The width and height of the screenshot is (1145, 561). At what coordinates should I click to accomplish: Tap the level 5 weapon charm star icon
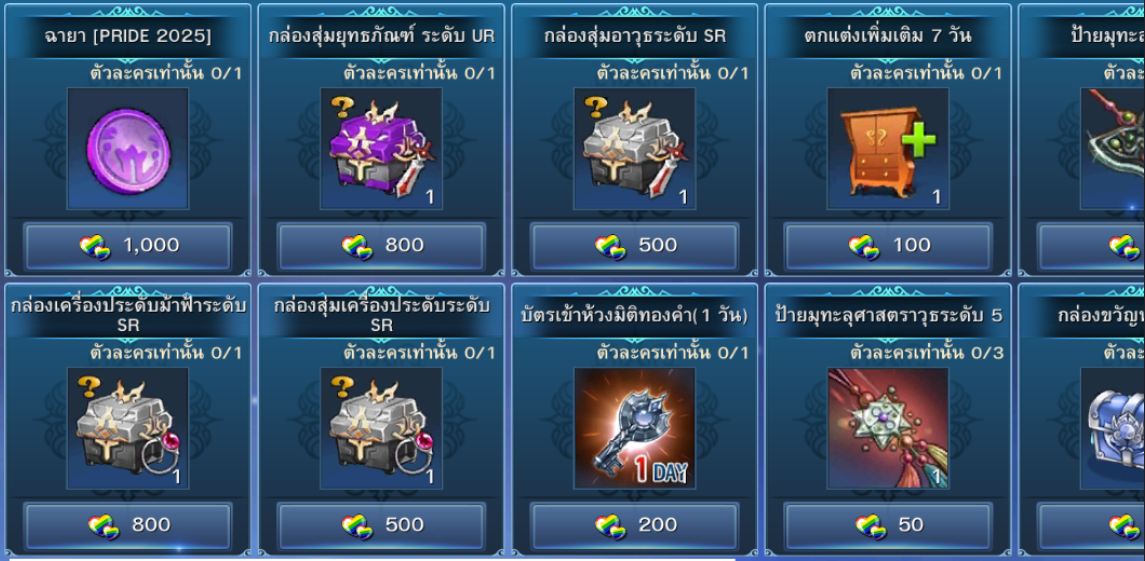pyautogui.click(x=888, y=428)
